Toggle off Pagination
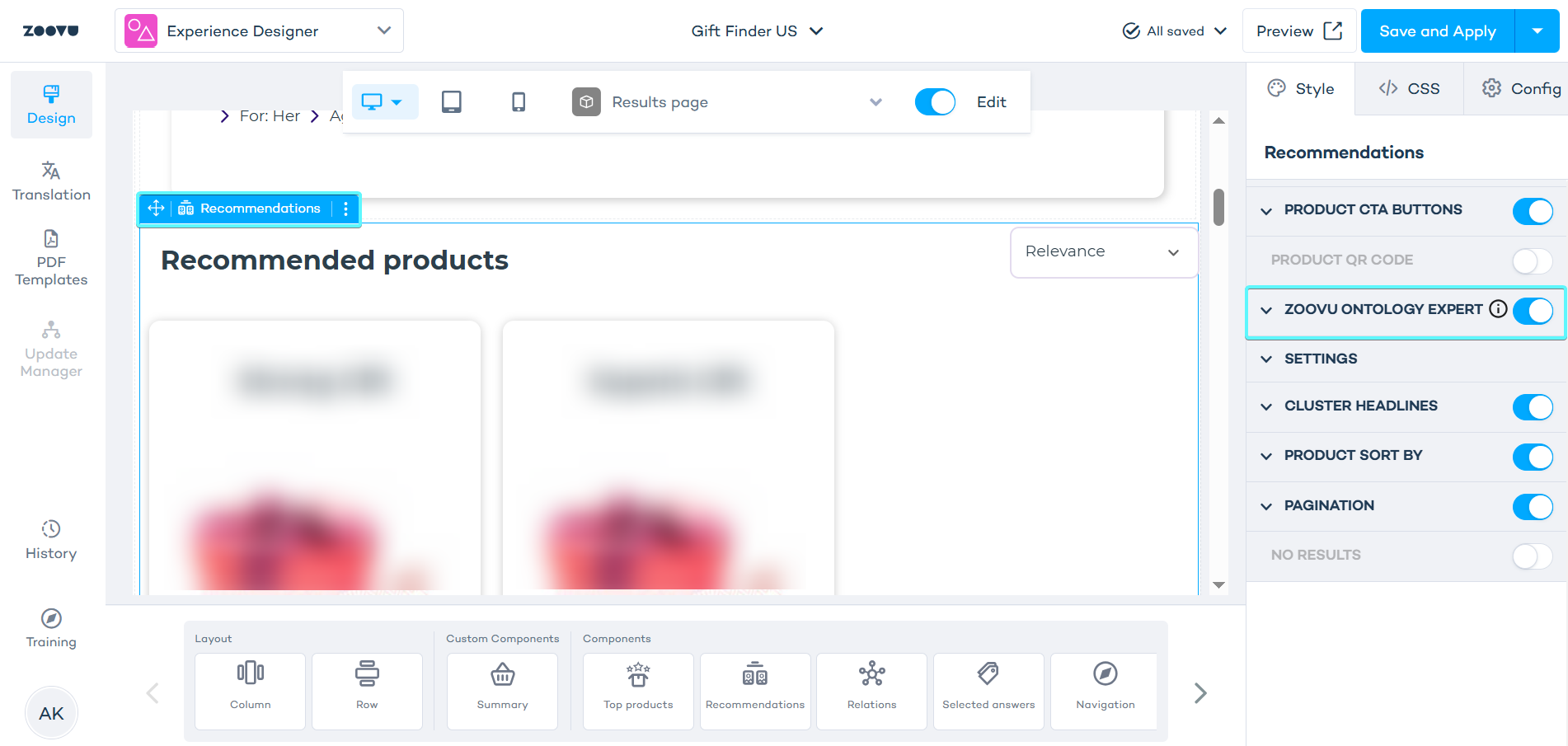Viewport: 1568px width, 746px height. pyautogui.click(x=1532, y=506)
